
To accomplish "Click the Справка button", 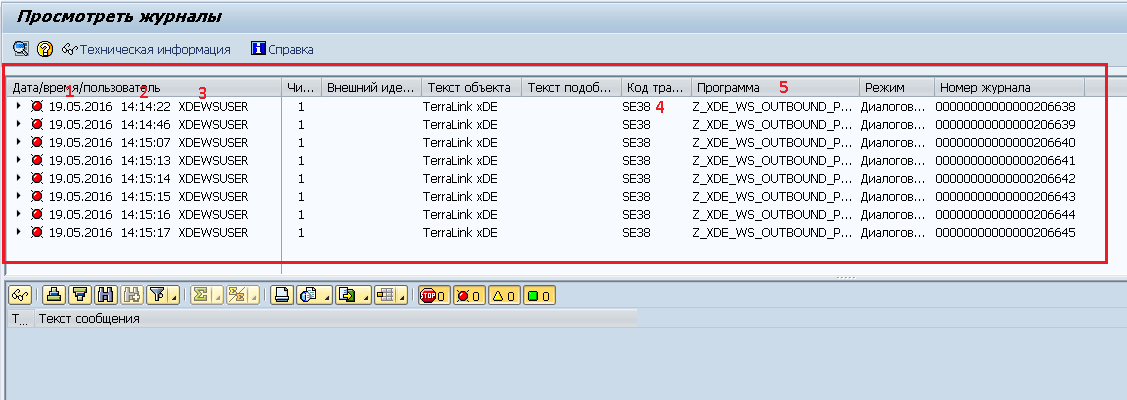I will [x=282, y=48].
